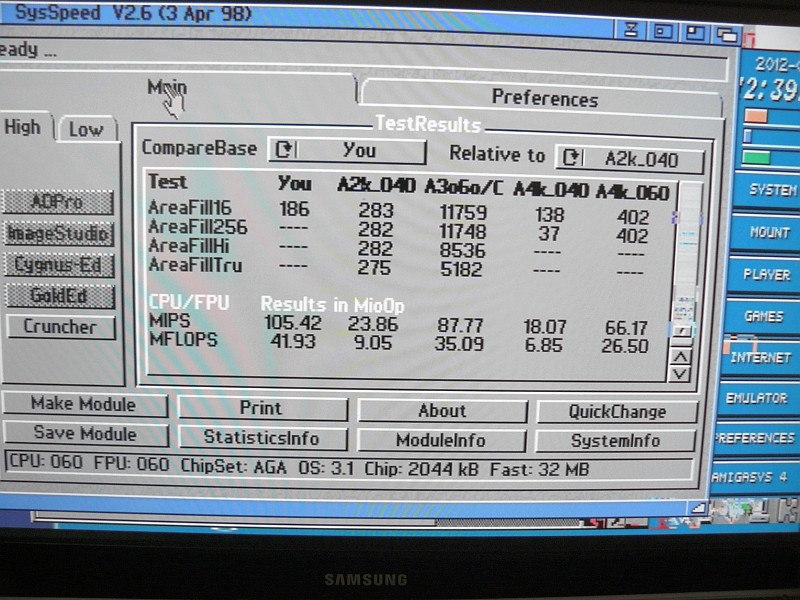Viewport: 800px width, 600px height.
Task: Click the Print button
Action: (x=262, y=409)
